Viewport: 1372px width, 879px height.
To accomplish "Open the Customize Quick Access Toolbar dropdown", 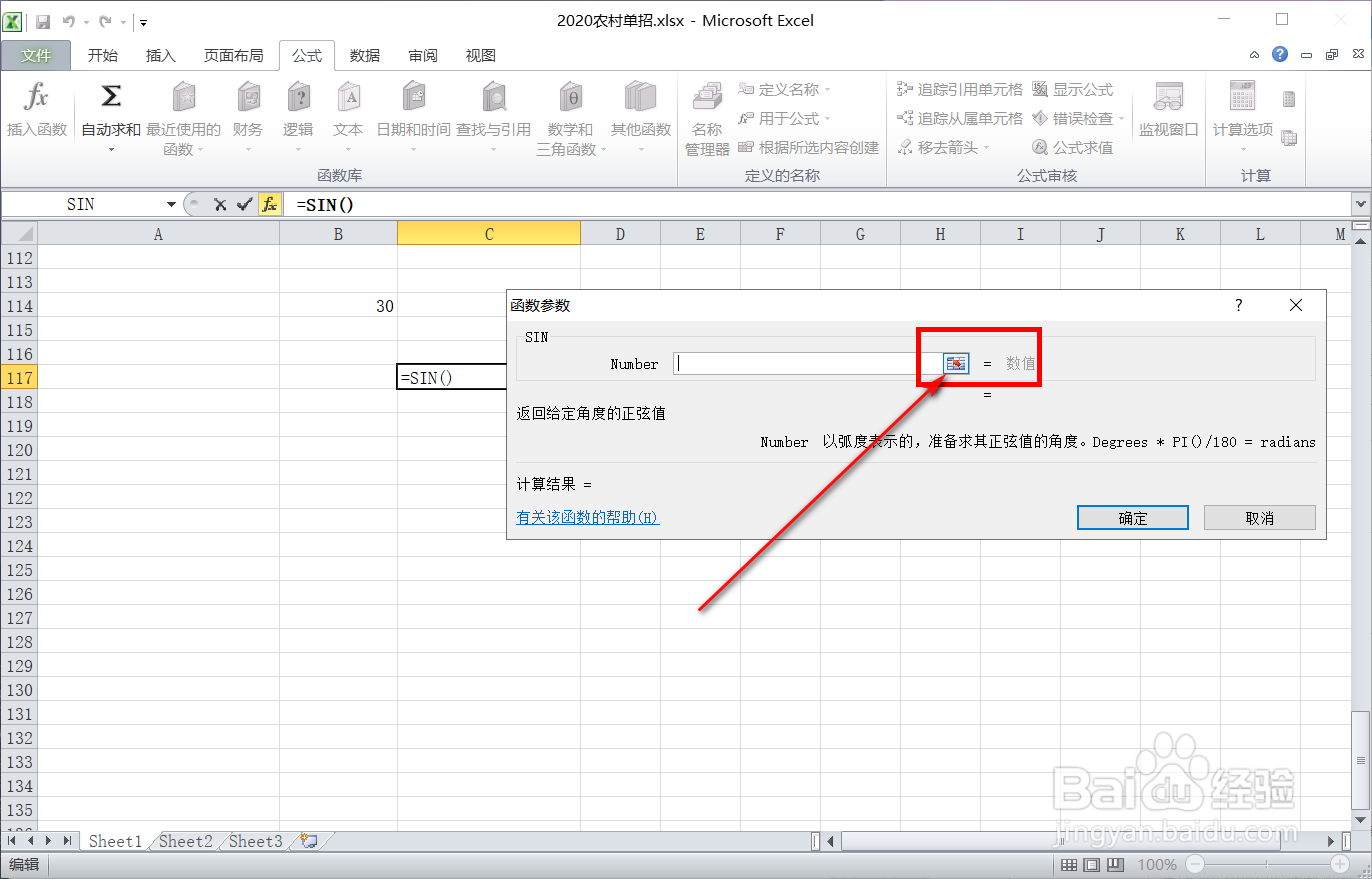I will 144,22.
